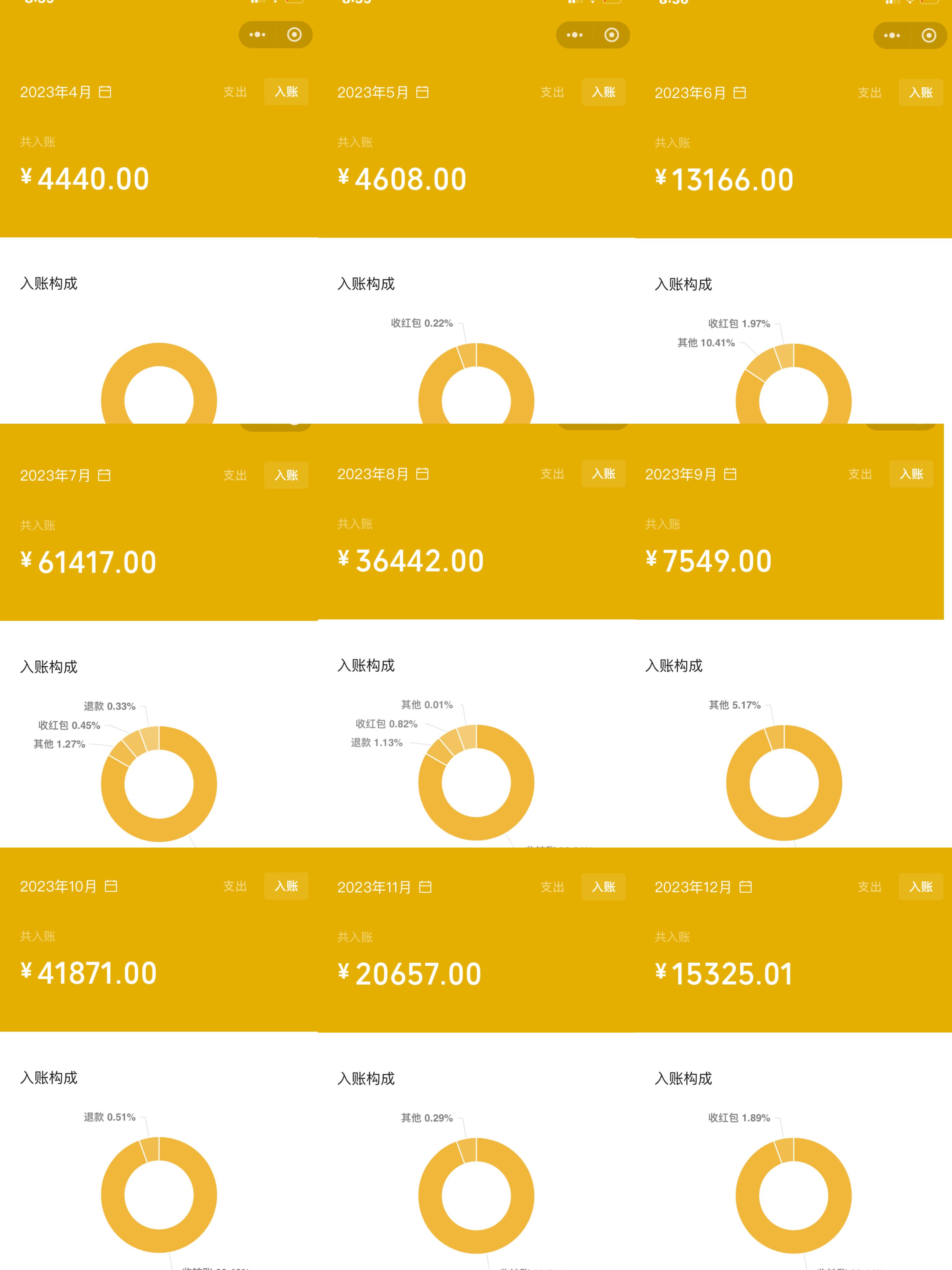The height and width of the screenshot is (1270, 952).
Task: Open calendar icon next to 2023年5月
Action: (422, 92)
